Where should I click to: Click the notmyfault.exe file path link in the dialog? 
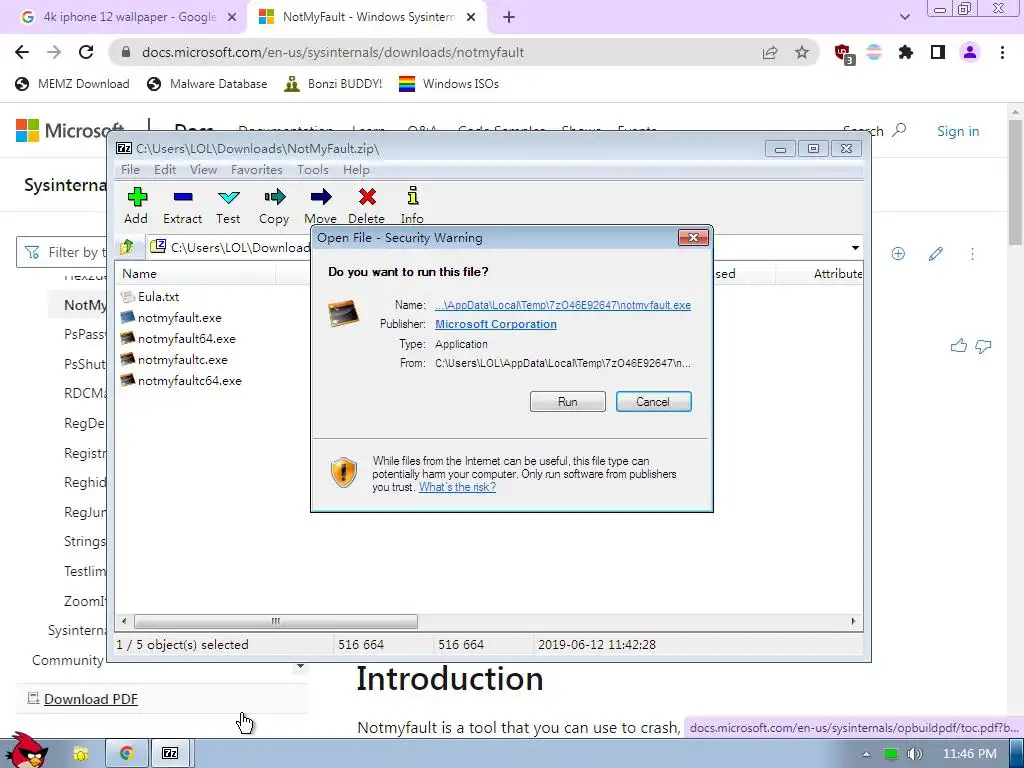(x=562, y=305)
